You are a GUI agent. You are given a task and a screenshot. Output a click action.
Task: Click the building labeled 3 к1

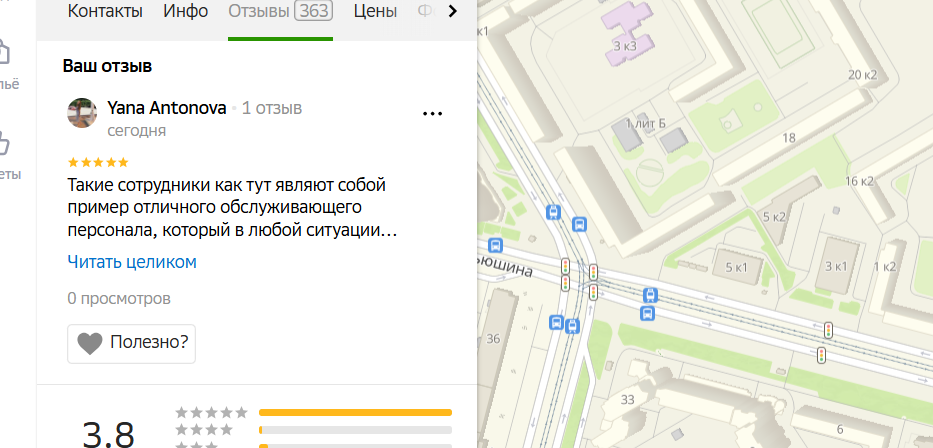[x=836, y=266]
